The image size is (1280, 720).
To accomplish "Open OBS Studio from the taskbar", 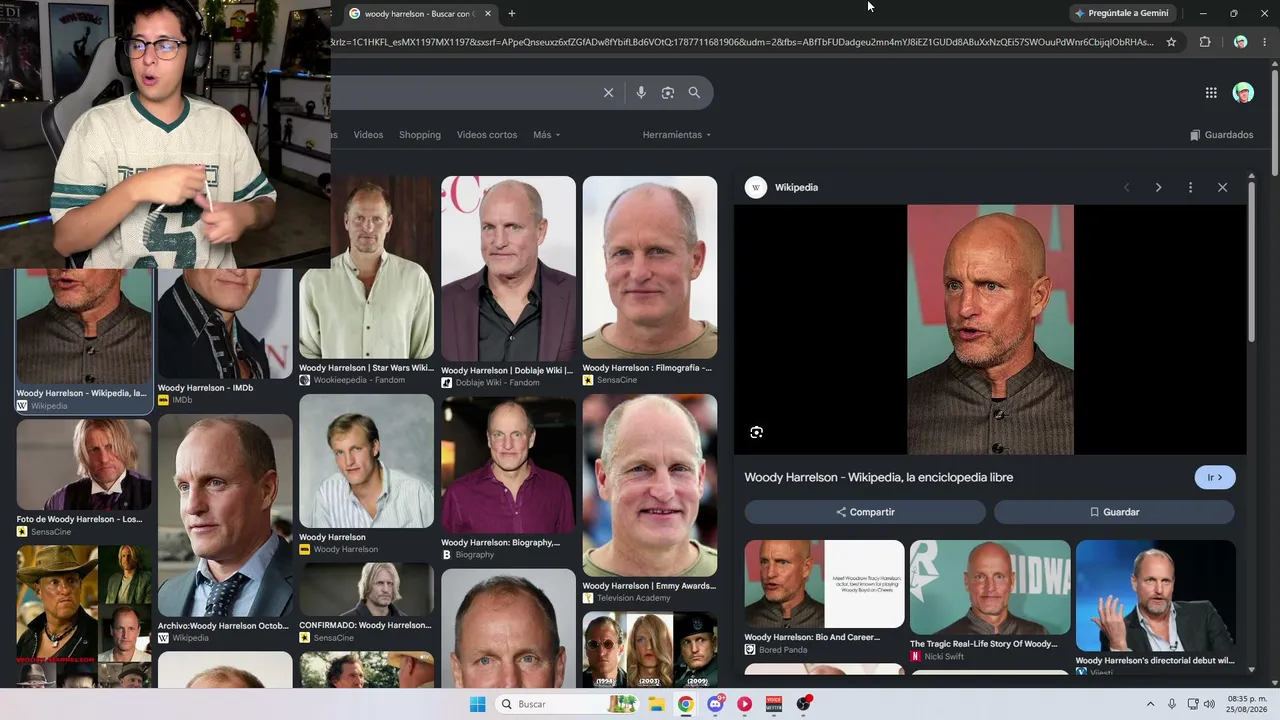I will (x=803, y=704).
